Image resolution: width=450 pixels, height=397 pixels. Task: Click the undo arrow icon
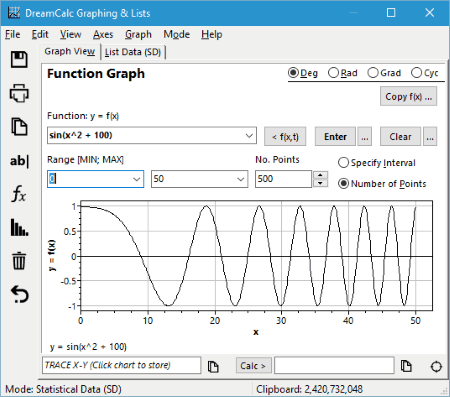coord(20,294)
